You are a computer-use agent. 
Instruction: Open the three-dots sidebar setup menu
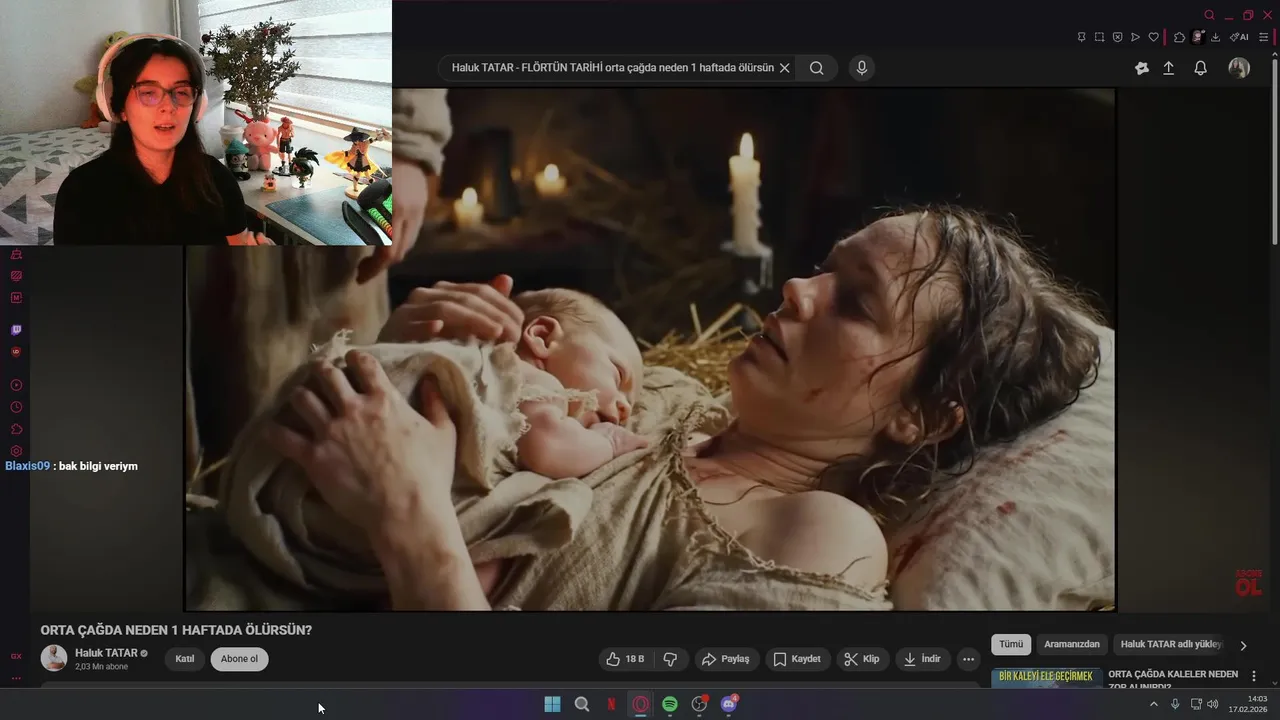coord(16,678)
